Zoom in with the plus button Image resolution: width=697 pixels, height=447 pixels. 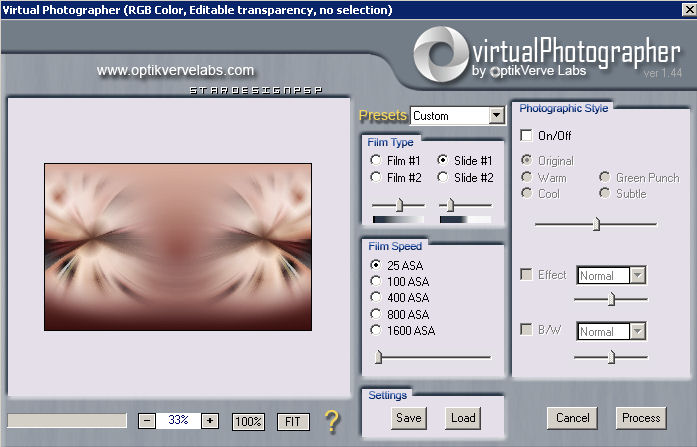[x=210, y=420]
